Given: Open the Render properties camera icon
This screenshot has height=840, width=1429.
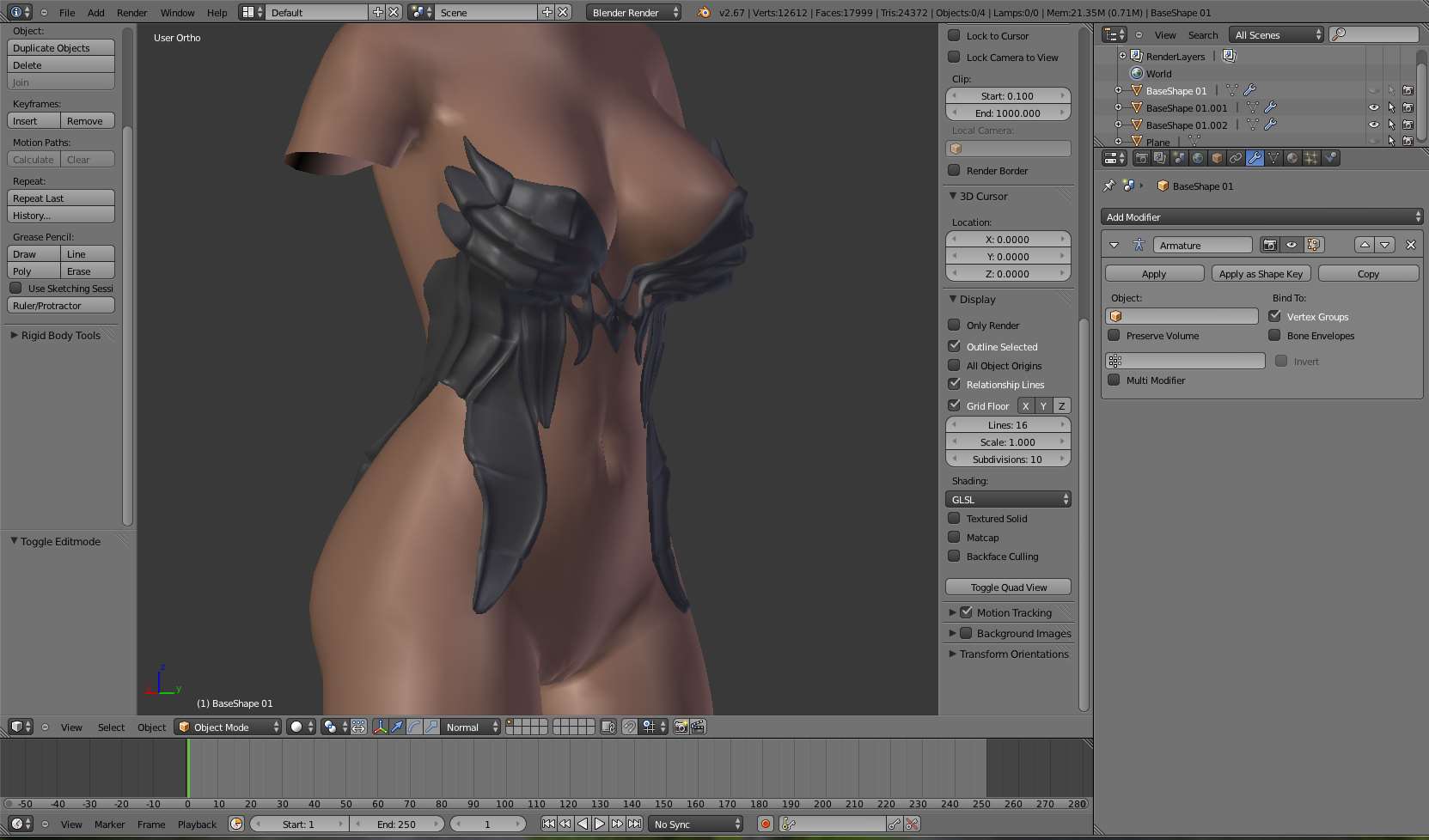Looking at the screenshot, I should coord(1141,158).
